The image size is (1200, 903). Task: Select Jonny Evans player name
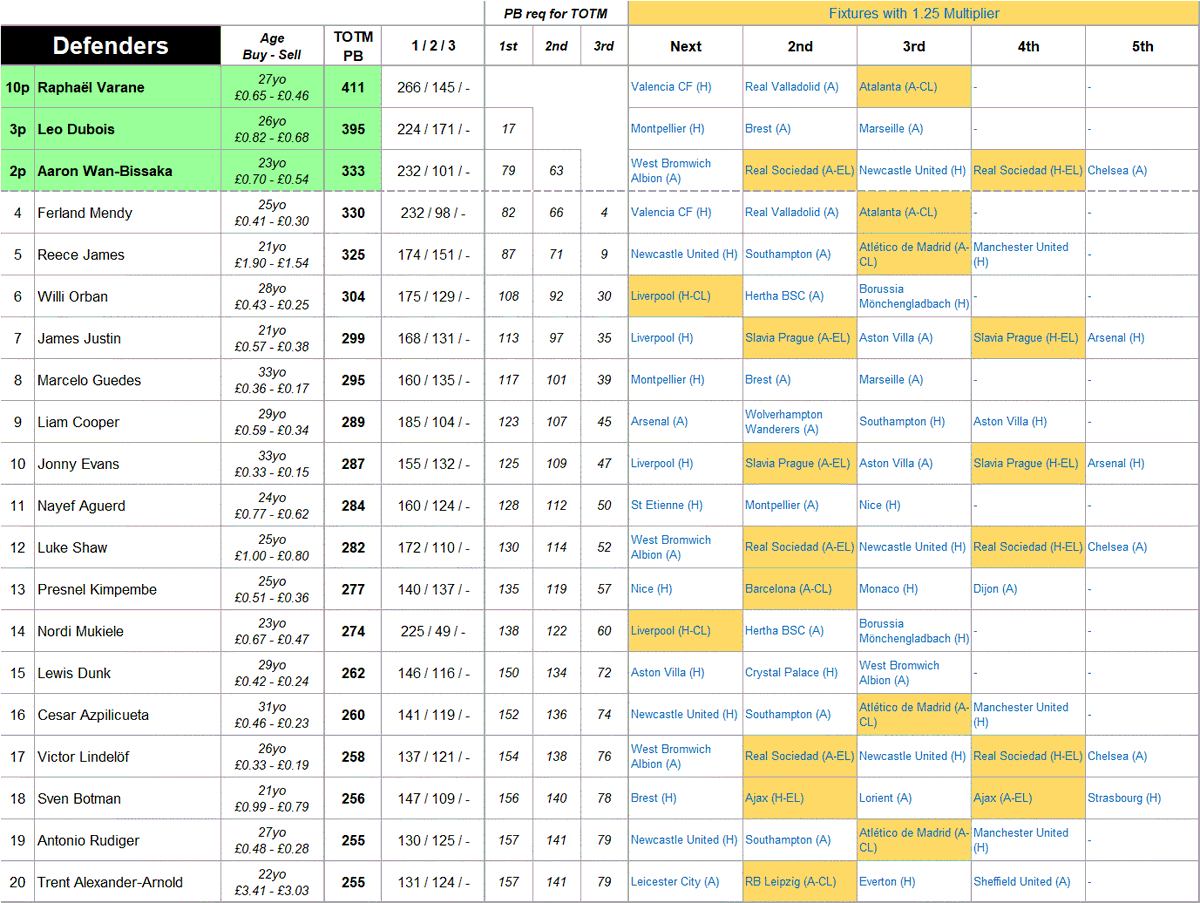click(x=78, y=465)
